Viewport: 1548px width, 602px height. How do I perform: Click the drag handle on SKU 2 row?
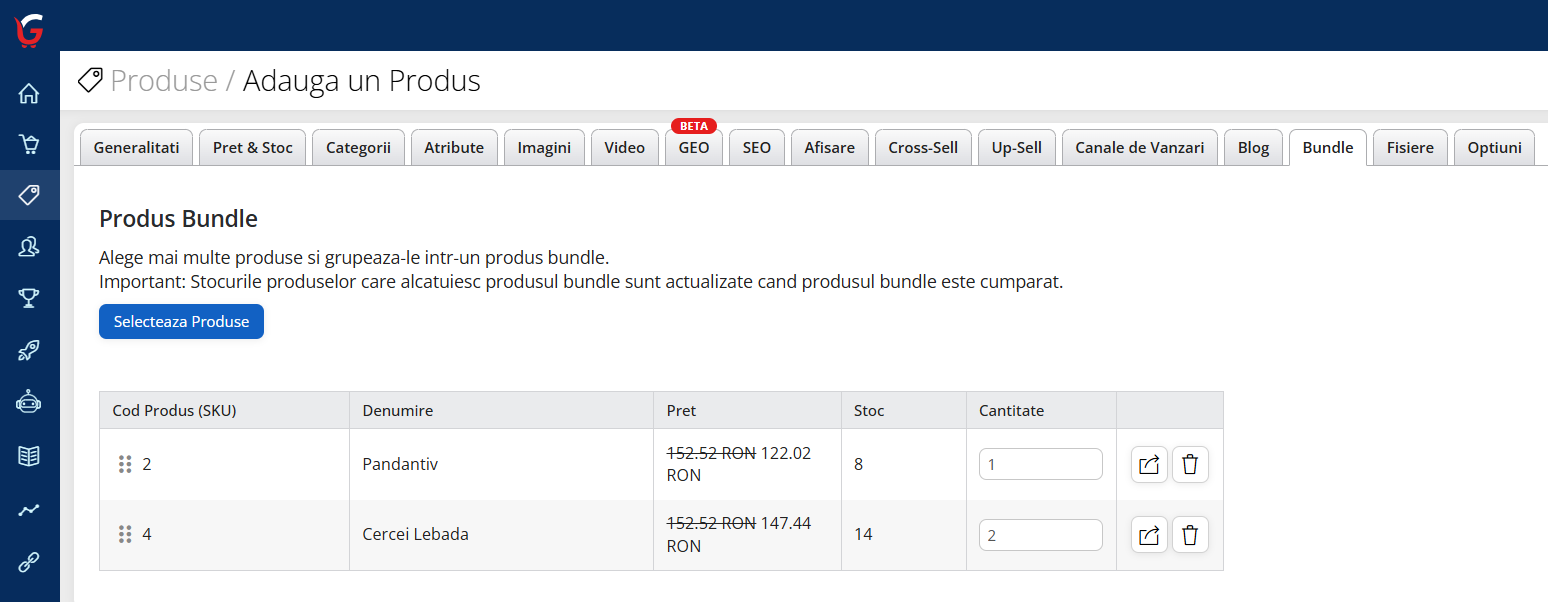[125, 464]
